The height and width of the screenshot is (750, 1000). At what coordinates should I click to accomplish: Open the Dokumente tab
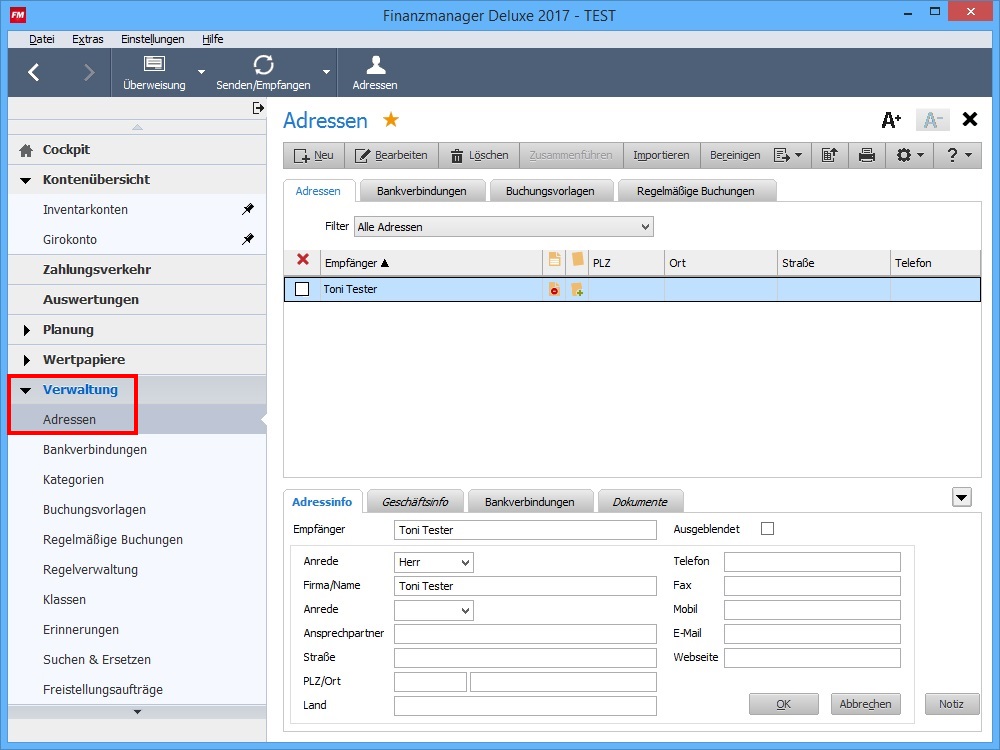click(640, 502)
